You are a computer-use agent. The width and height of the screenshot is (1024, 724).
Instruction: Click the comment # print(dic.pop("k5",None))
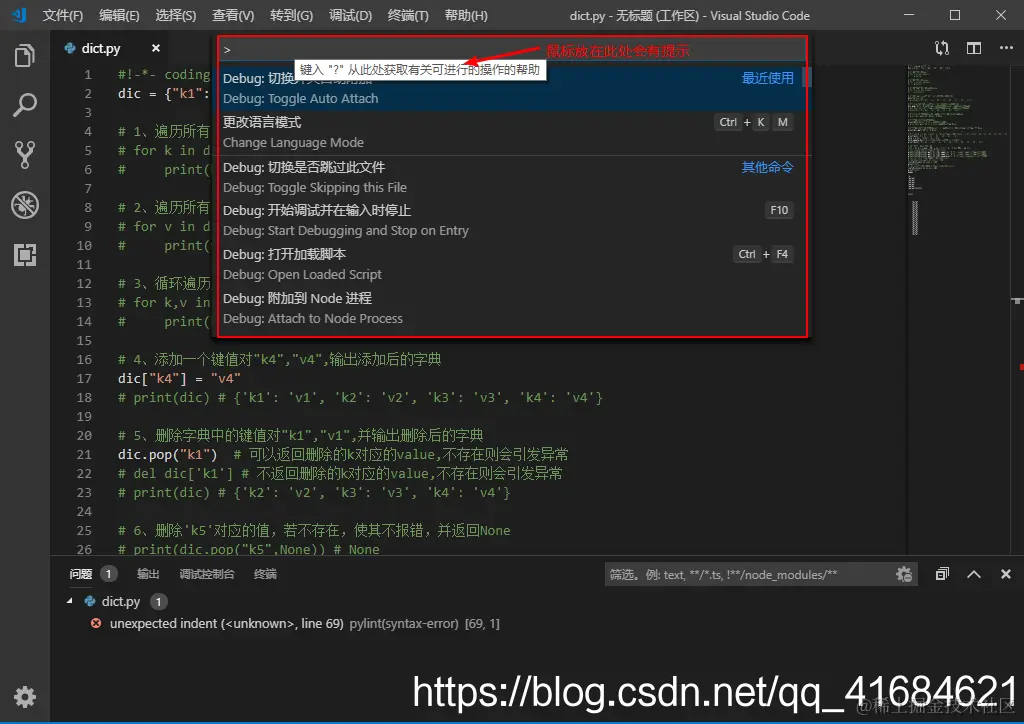pos(248,549)
